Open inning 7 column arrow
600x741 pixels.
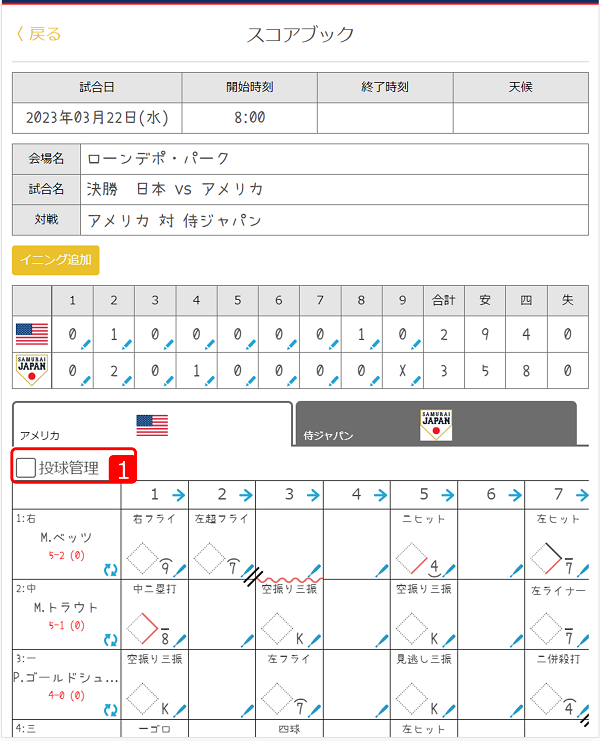tap(582, 495)
